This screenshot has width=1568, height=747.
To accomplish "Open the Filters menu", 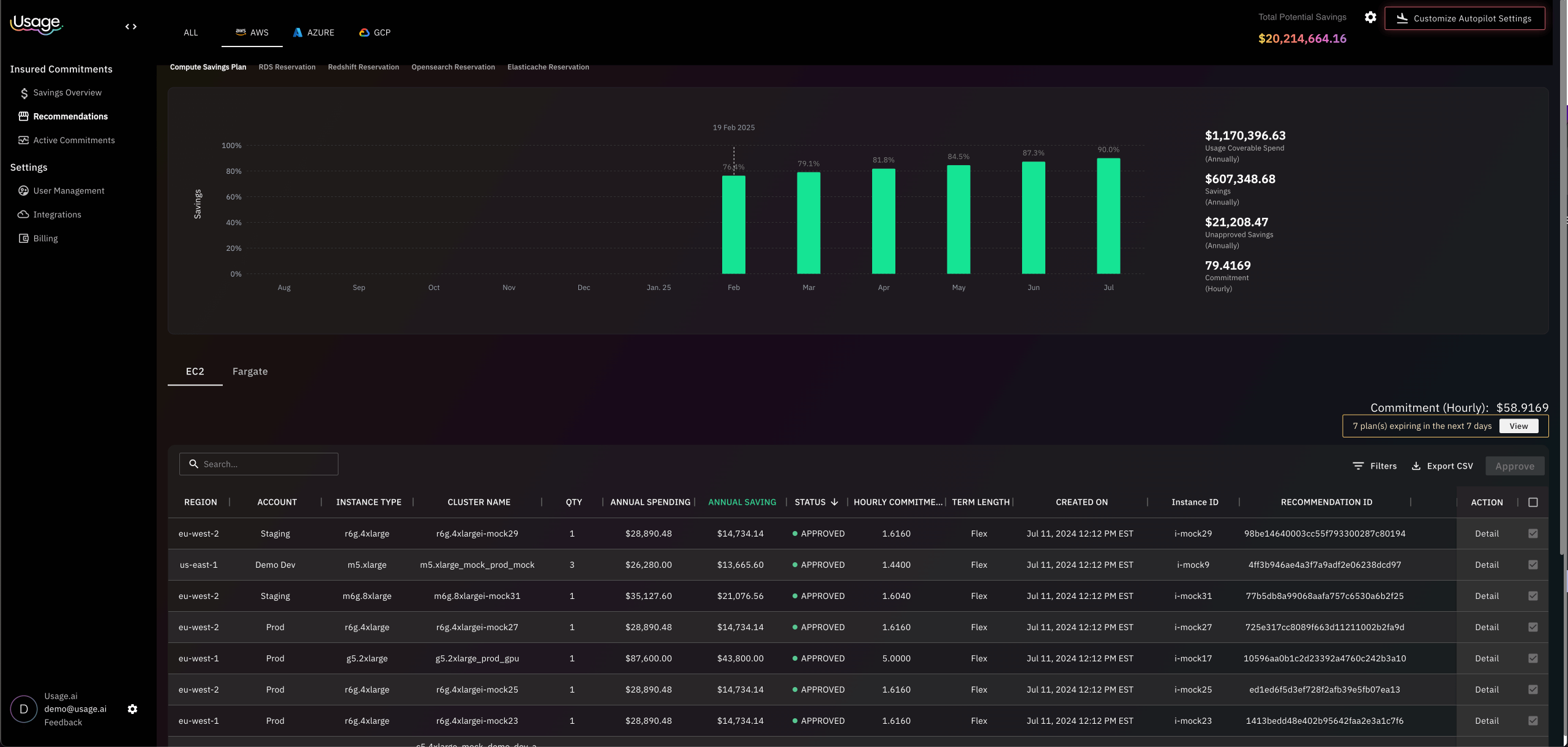I will pyautogui.click(x=1374, y=466).
